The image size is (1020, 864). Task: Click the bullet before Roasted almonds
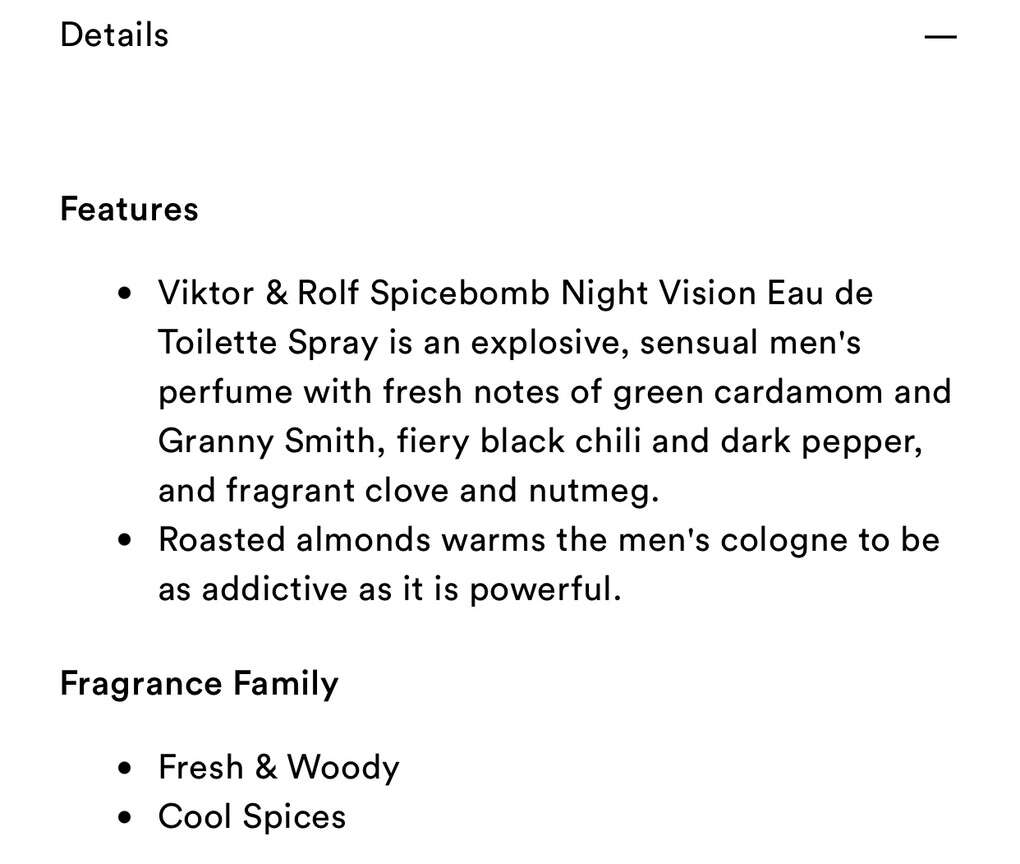click(125, 541)
